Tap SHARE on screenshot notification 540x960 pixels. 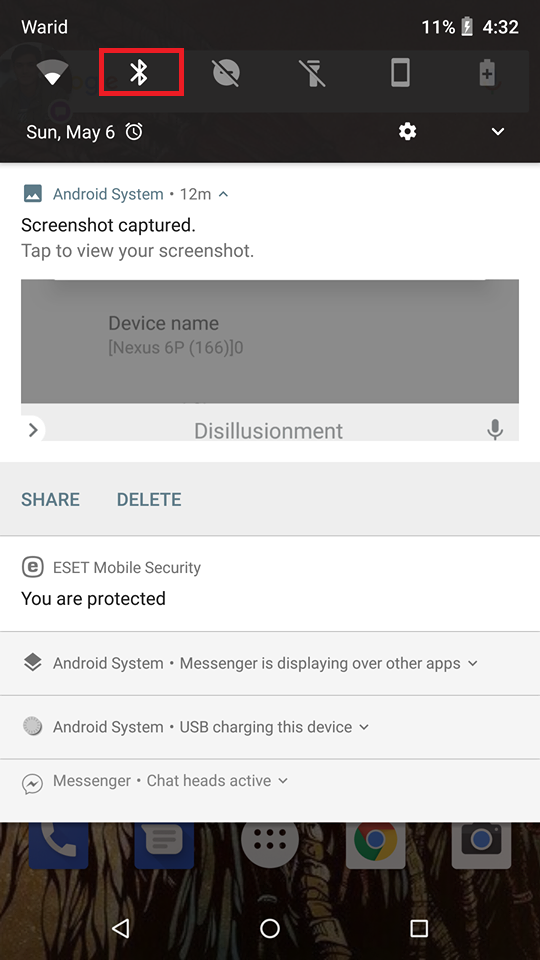(50, 500)
